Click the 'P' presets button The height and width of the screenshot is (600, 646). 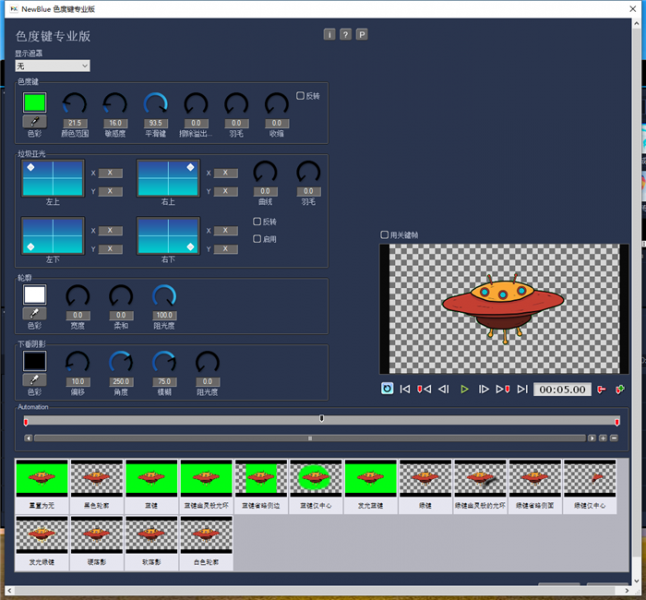point(362,35)
